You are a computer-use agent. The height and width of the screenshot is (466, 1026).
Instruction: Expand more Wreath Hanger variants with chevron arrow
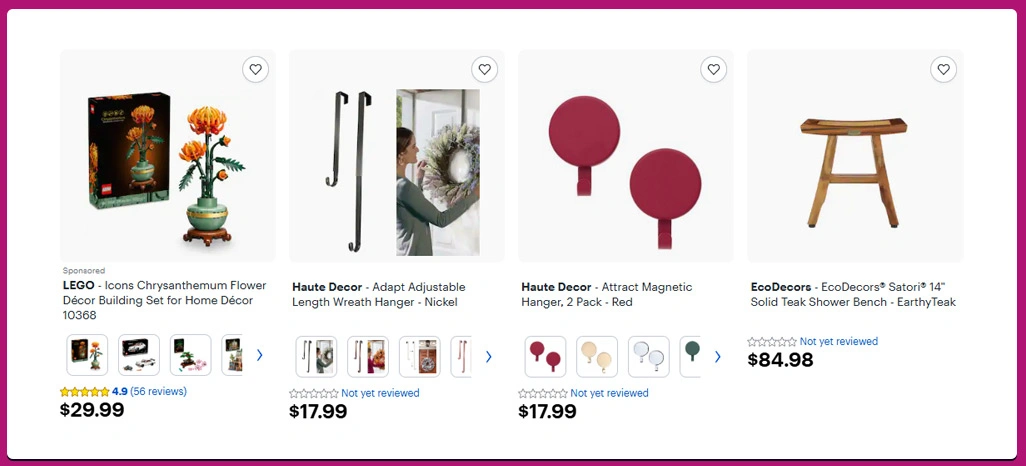pyautogui.click(x=488, y=357)
